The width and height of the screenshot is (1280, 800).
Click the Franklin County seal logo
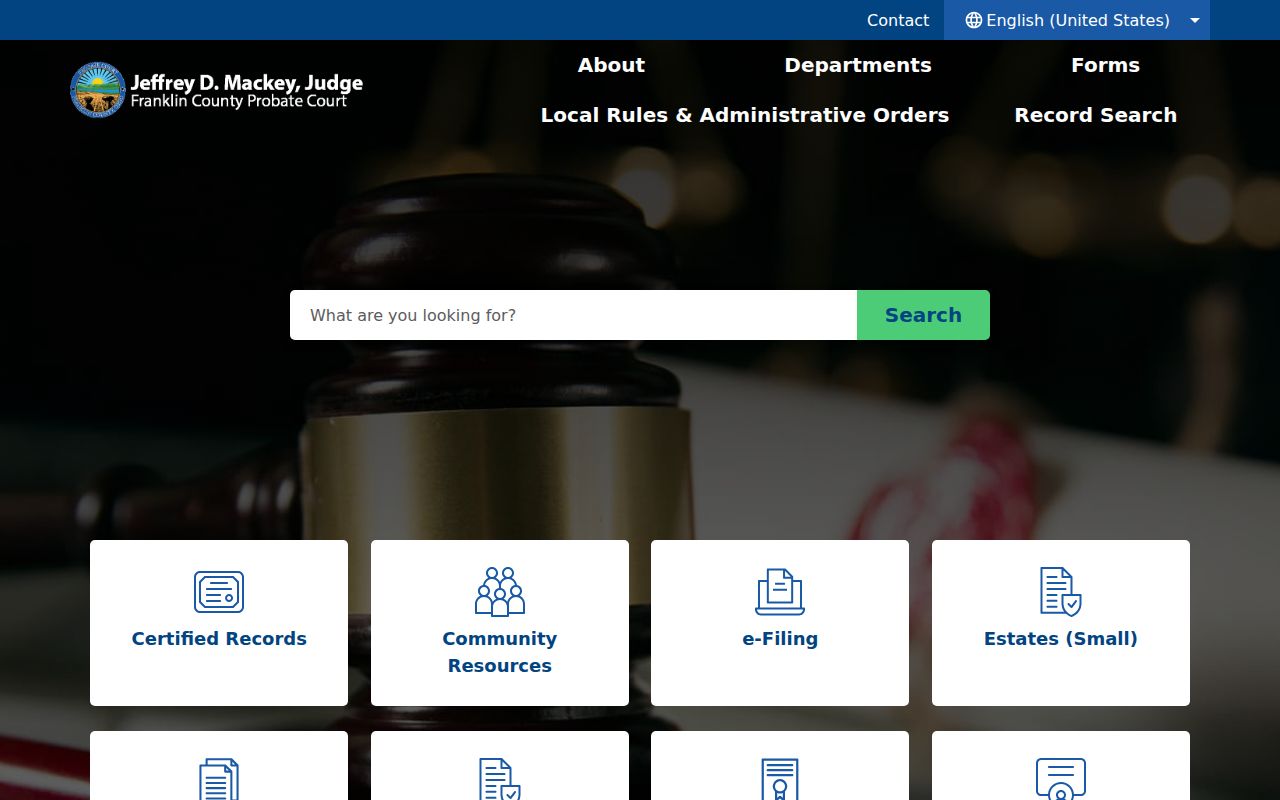(98, 90)
